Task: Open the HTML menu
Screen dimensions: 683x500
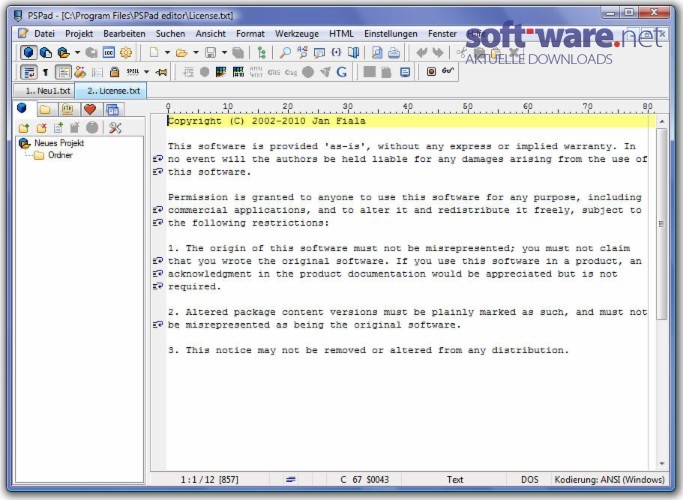Action: pyautogui.click(x=341, y=34)
